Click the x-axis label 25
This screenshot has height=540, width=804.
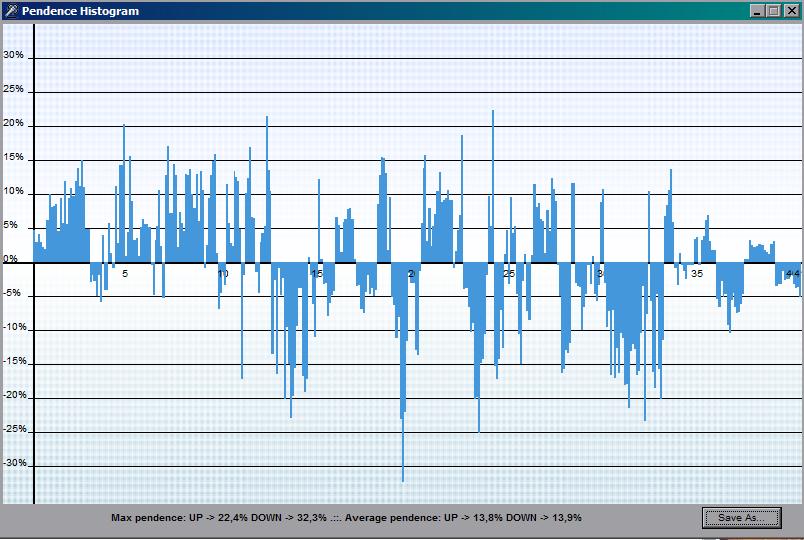(508, 273)
